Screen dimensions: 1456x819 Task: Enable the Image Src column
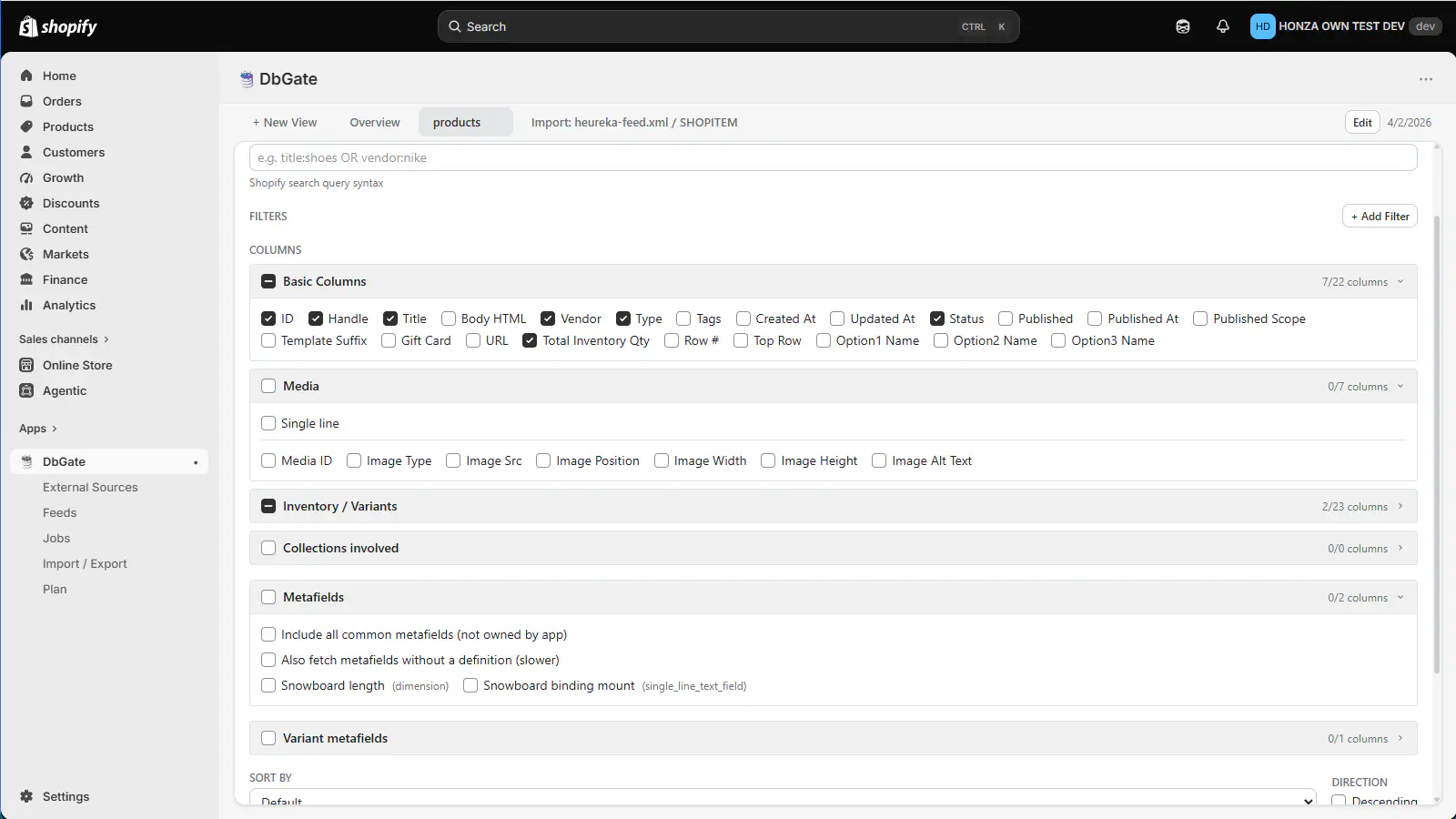(453, 460)
